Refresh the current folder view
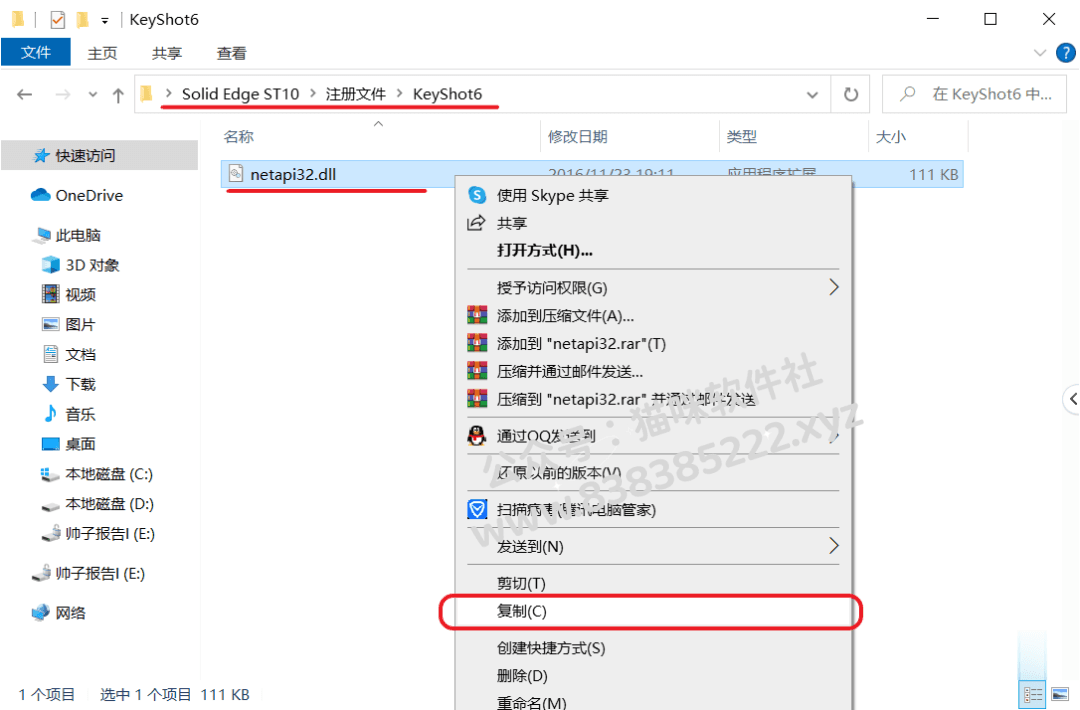 [851, 94]
